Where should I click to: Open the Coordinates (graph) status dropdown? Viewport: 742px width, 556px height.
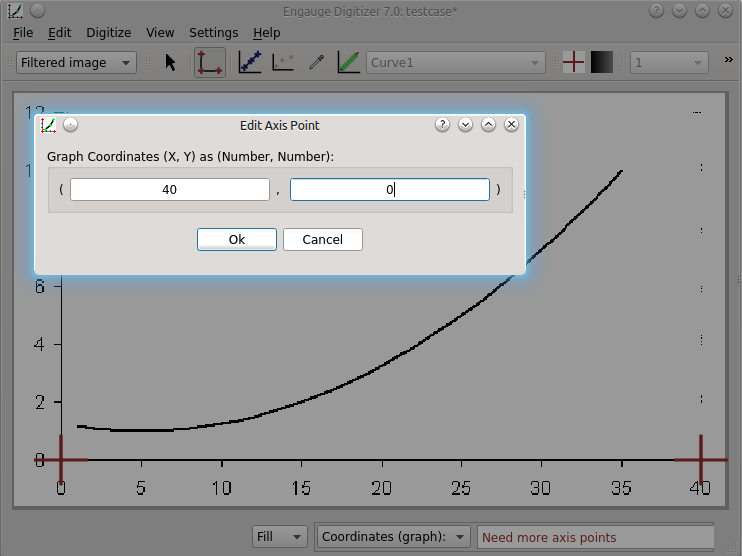pos(394,537)
